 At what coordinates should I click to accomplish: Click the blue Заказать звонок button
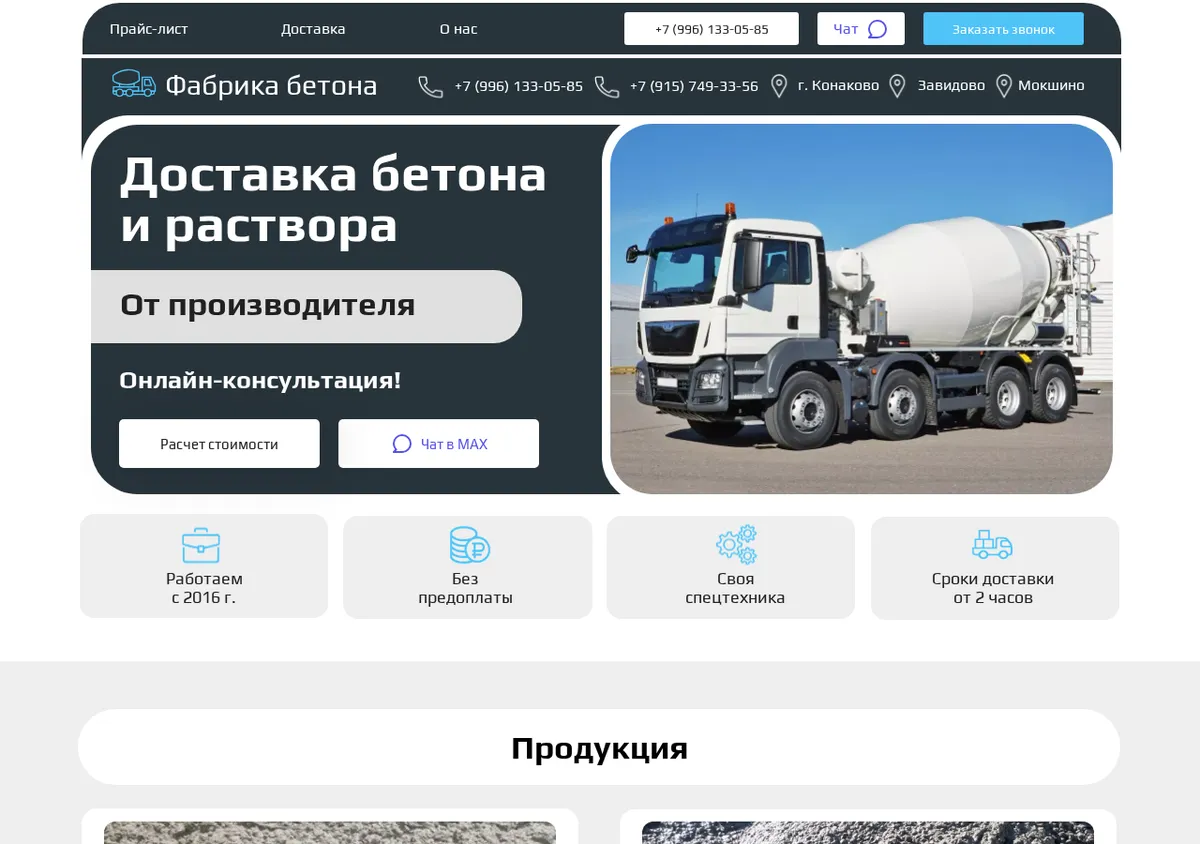1003,29
